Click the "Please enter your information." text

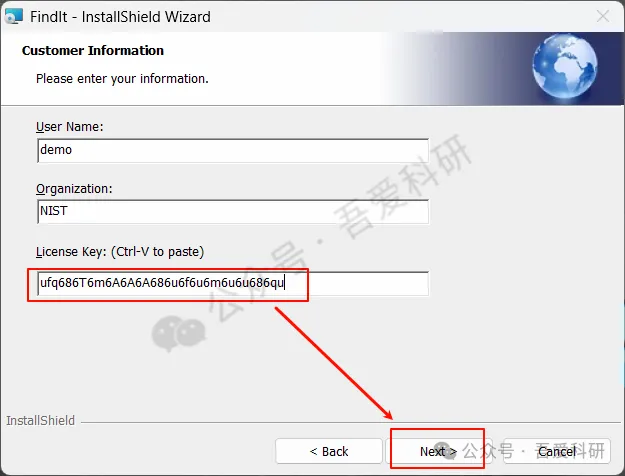[122, 79]
